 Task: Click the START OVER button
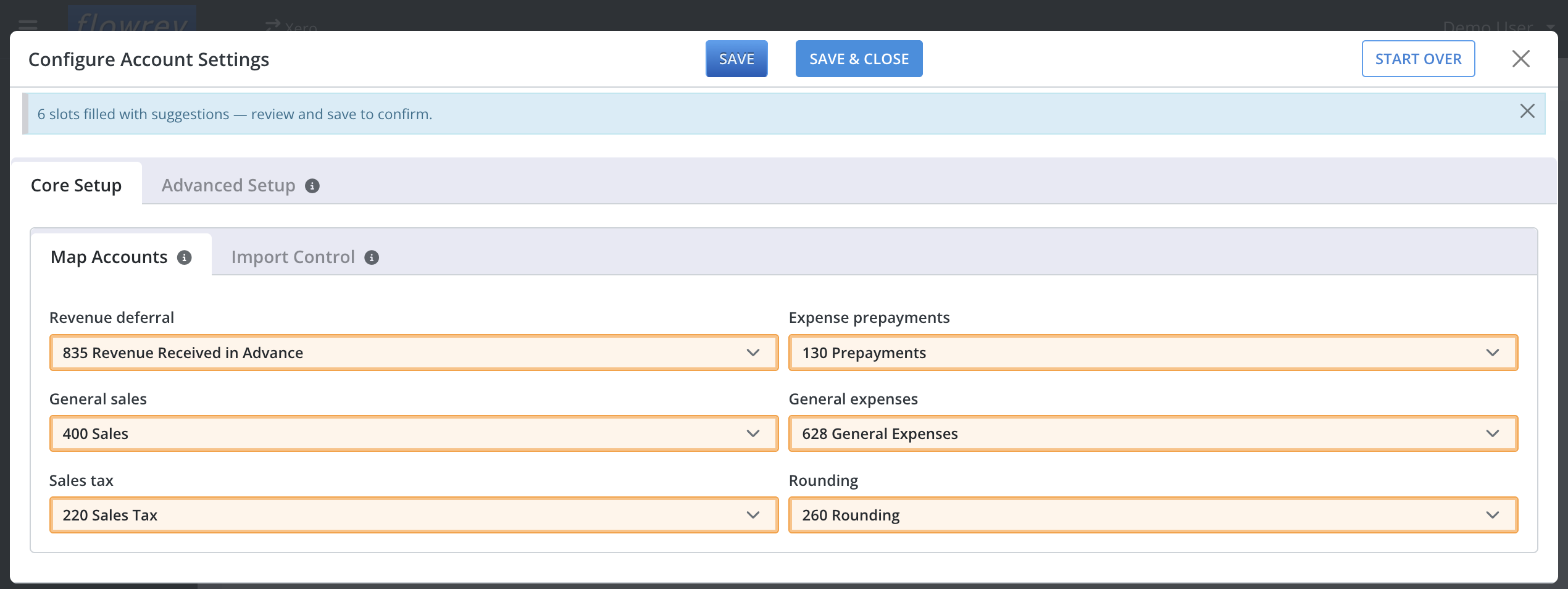[x=1418, y=59]
